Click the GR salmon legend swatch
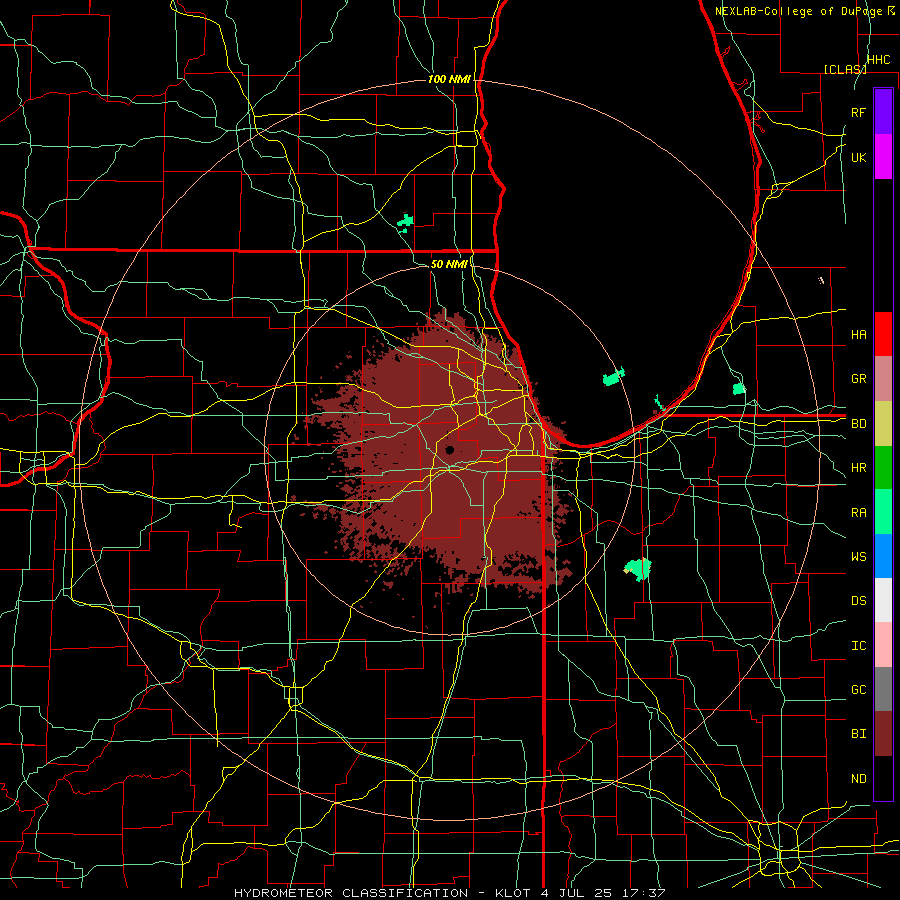 point(883,378)
